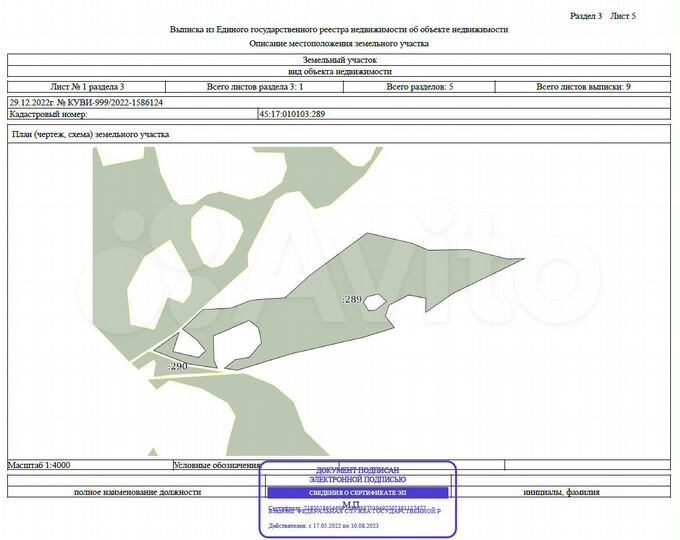Click the certificate validity dates line
The height and width of the screenshot is (540, 680).
324,526
